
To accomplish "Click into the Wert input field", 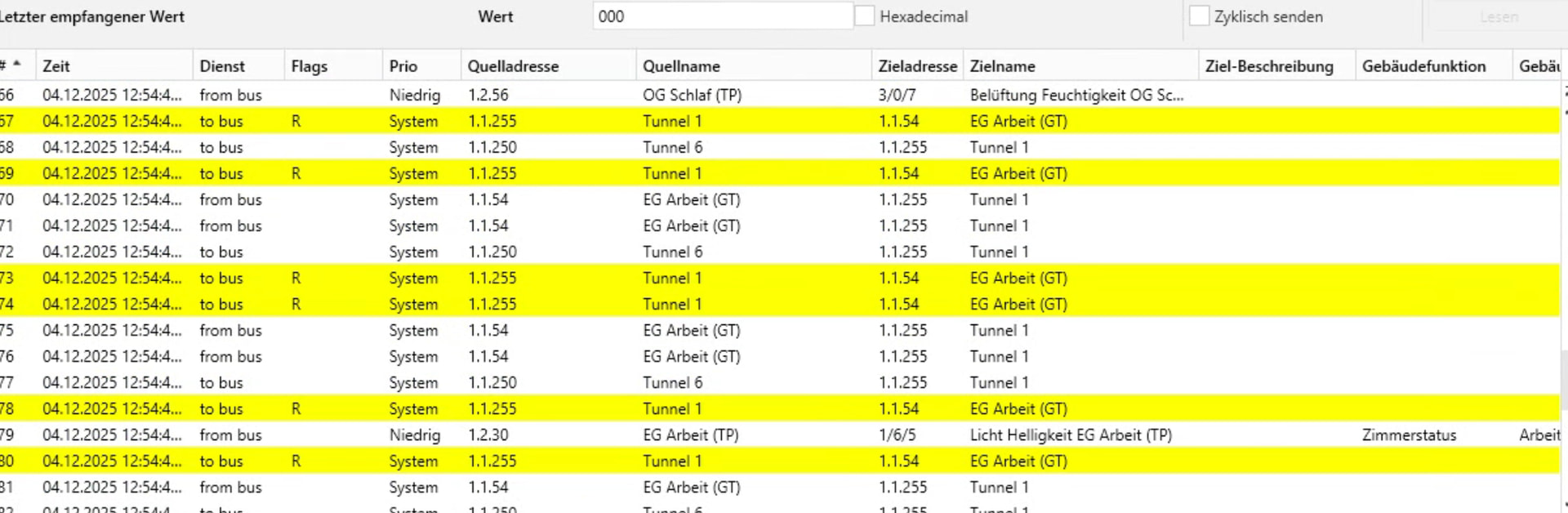I will 722,16.
